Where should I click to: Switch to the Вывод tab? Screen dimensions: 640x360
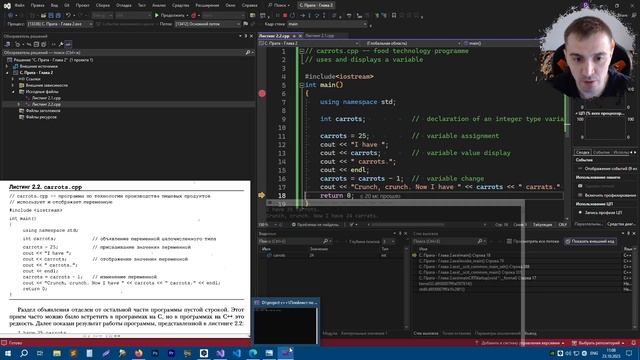coord(530,333)
